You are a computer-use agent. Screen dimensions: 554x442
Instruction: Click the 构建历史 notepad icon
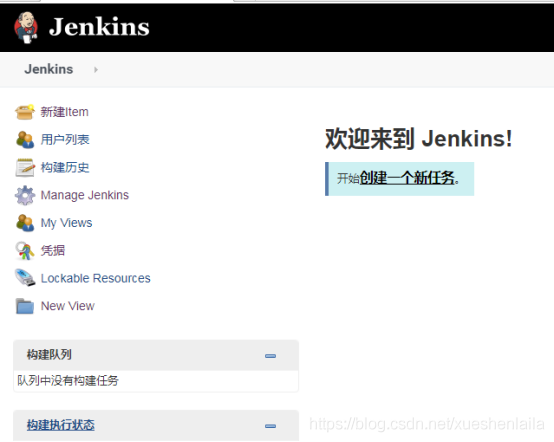25,167
